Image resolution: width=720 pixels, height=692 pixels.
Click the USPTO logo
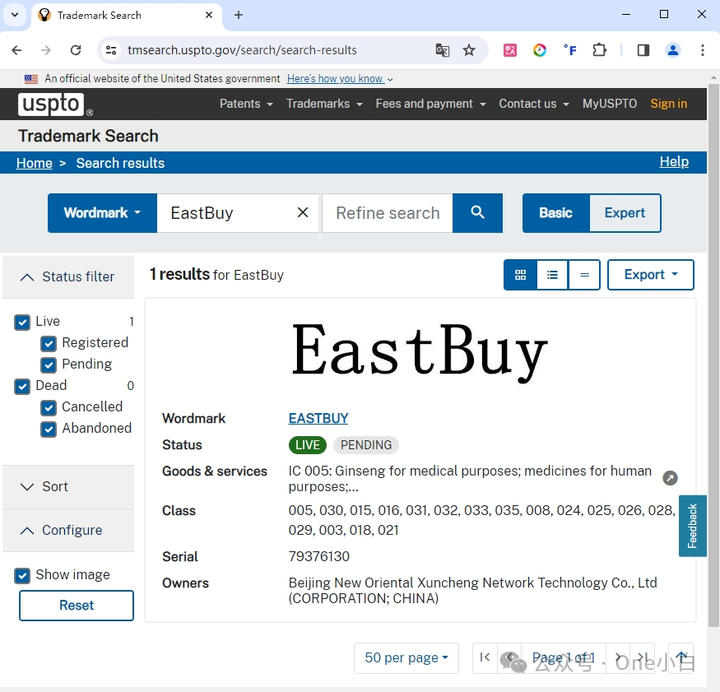point(55,104)
